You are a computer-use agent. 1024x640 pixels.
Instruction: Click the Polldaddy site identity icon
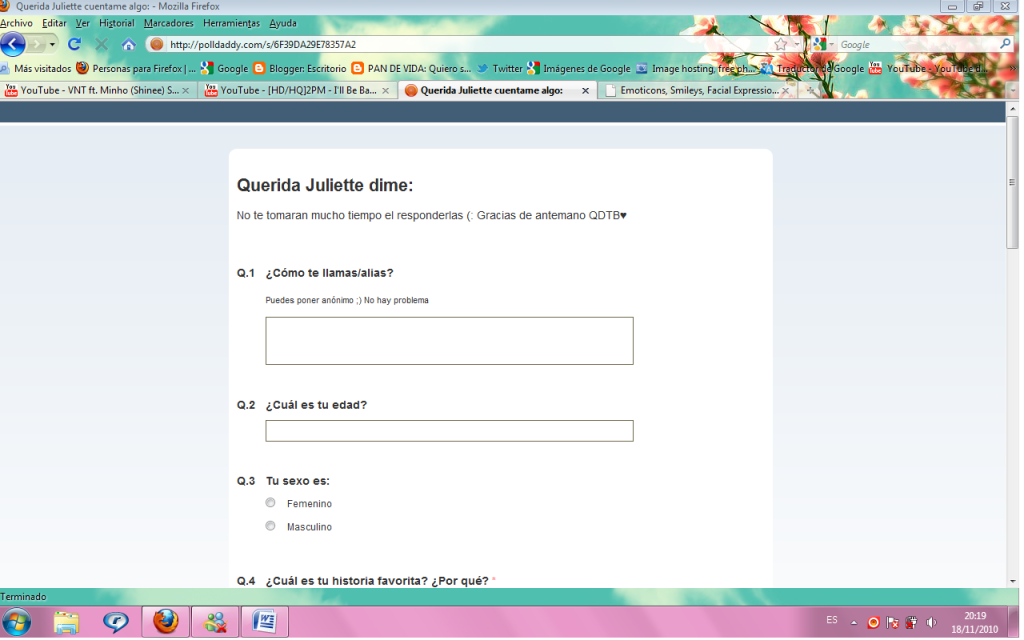tap(156, 44)
